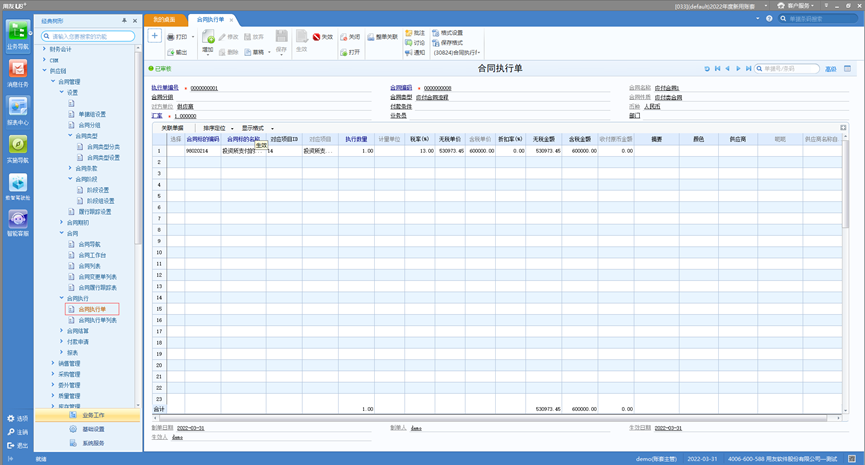This screenshot has height=465, width=865.
Task: Click the plus quick-add button in toolbar
Action: [154, 36]
